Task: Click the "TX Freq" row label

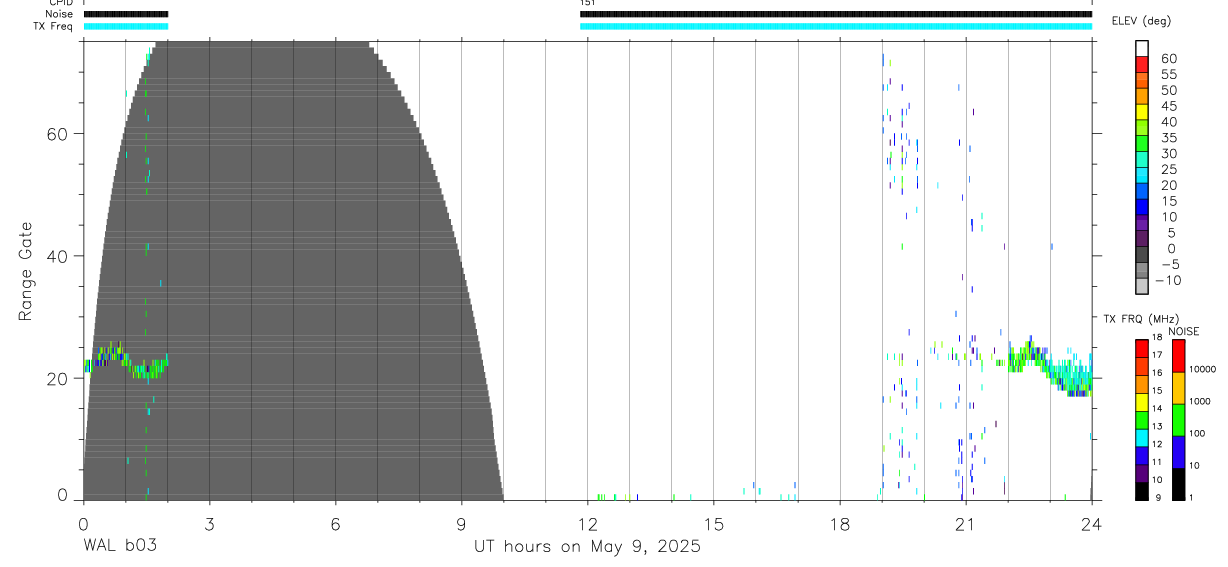Action: point(53,26)
